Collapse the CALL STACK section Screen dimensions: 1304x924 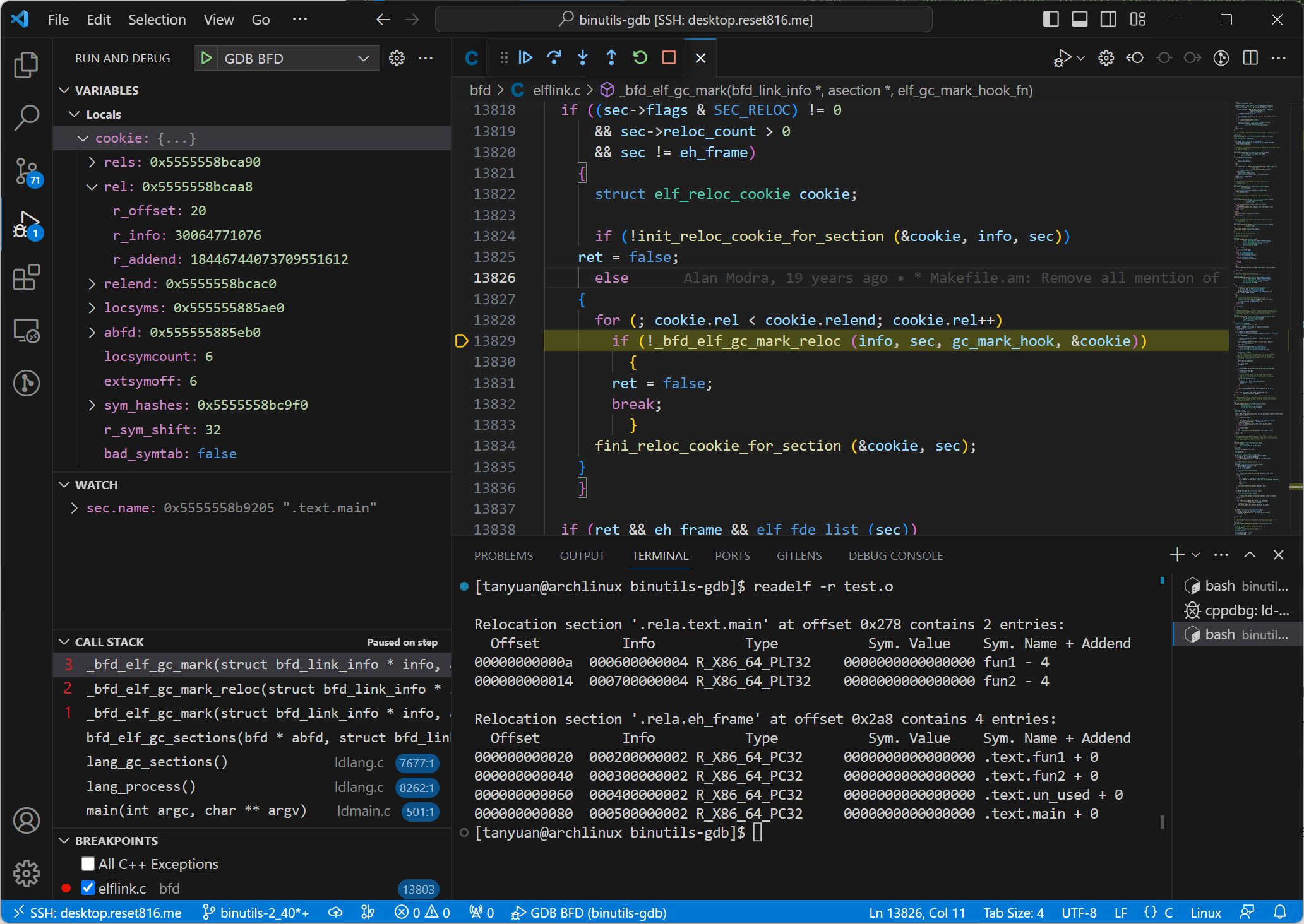click(x=64, y=642)
